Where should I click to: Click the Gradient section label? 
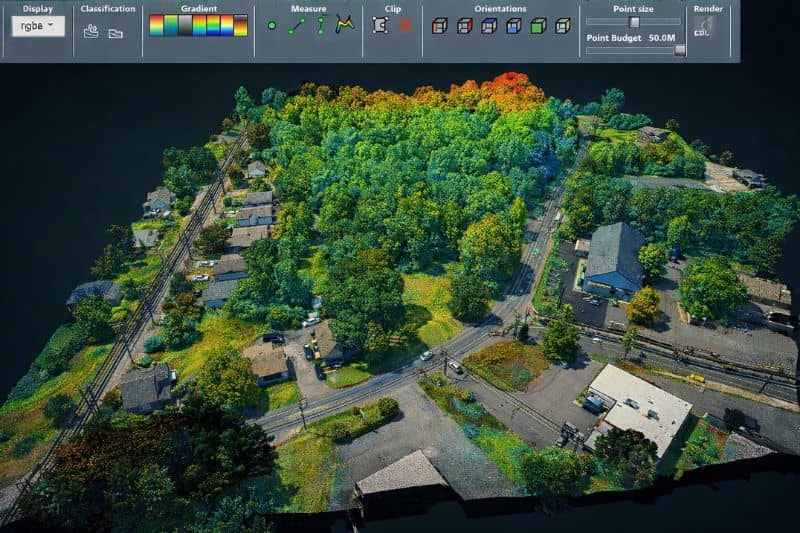[x=199, y=9]
